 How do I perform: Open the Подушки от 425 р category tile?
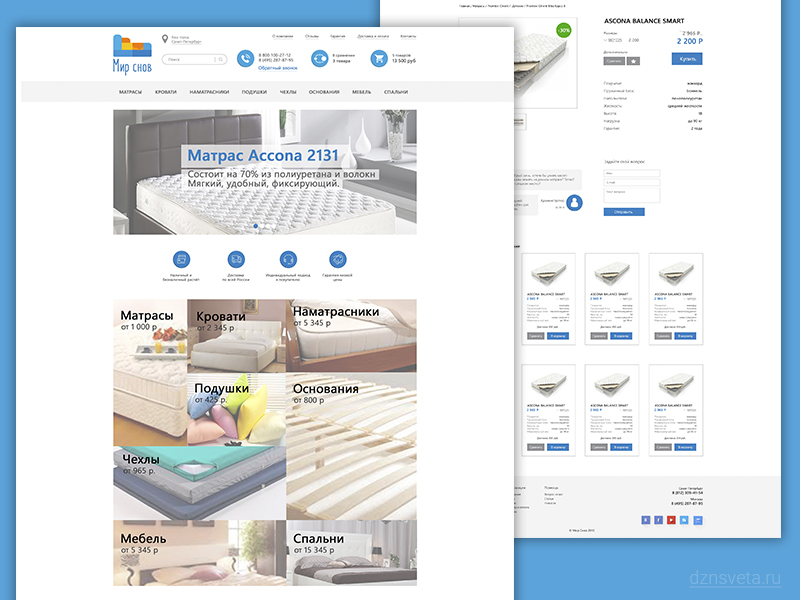[236, 409]
